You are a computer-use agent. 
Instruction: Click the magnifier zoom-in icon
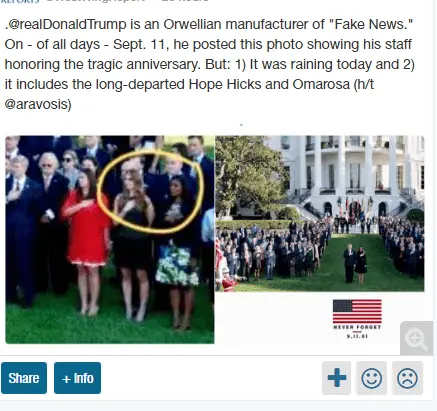pos(416,338)
